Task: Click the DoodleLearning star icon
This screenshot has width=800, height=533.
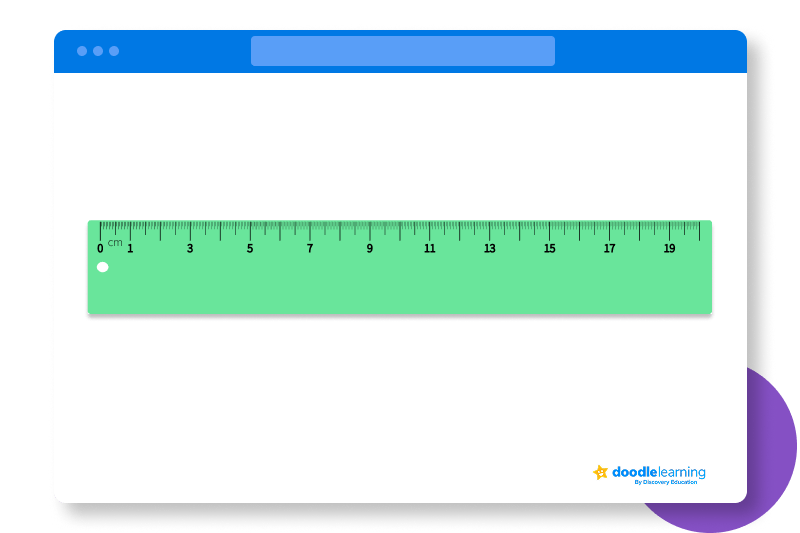Action: 600,472
